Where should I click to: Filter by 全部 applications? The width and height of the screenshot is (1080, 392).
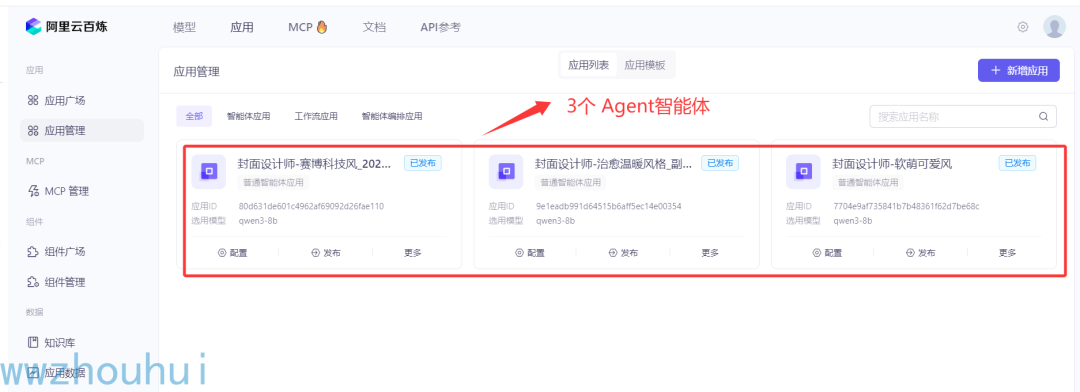click(194, 116)
